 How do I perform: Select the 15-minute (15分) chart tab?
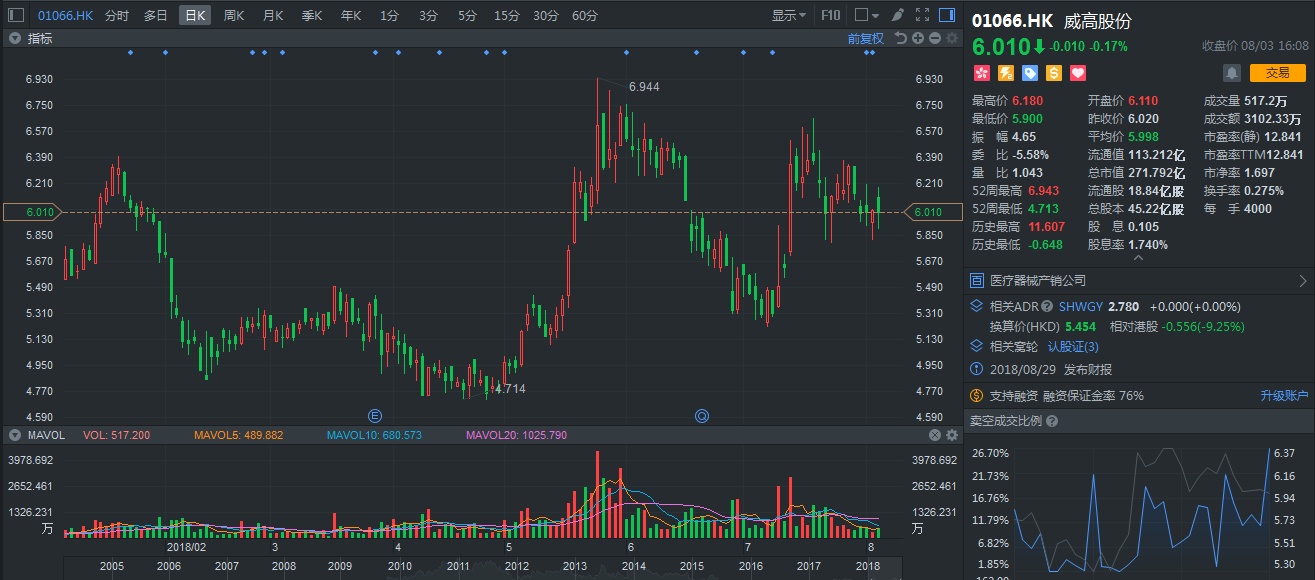(x=506, y=15)
